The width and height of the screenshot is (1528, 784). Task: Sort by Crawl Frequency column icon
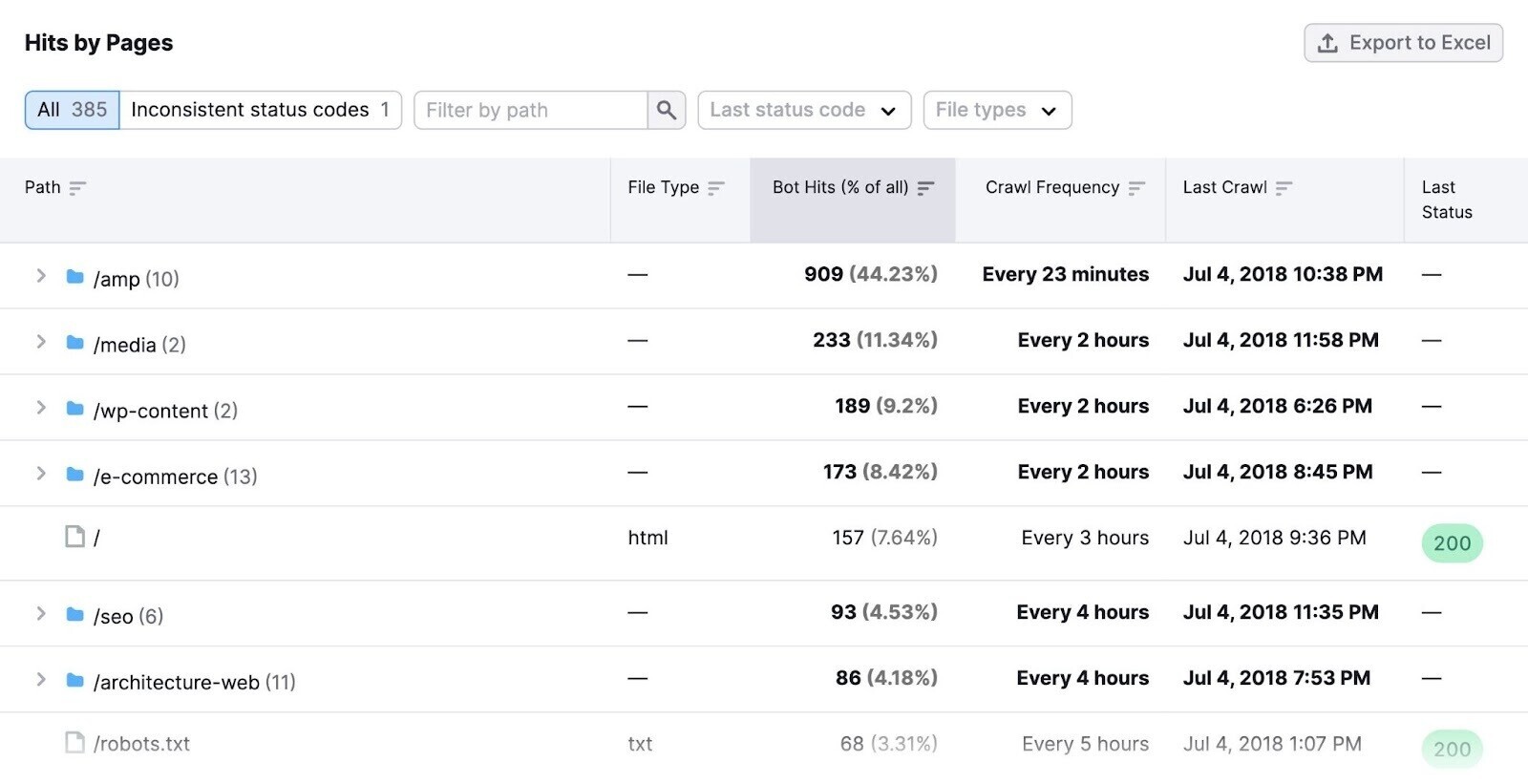1136,188
